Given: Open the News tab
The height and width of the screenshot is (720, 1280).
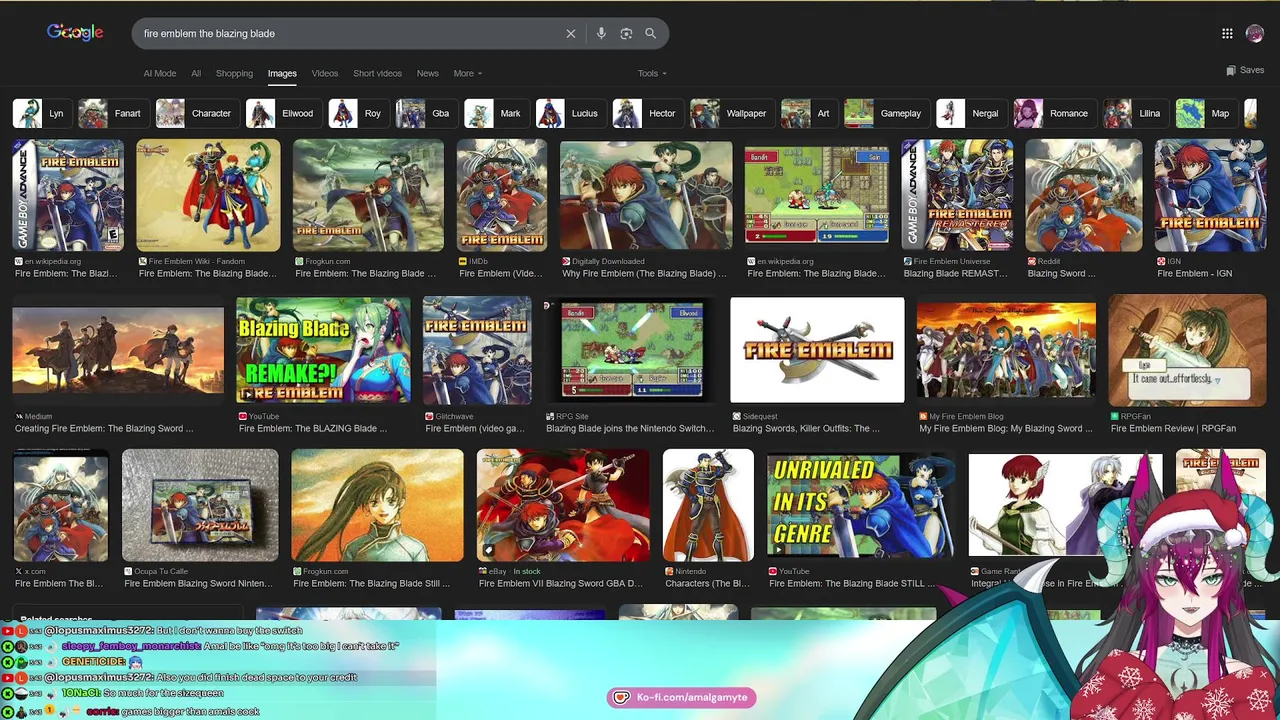Looking at the screenshot, I should point(427,73).
